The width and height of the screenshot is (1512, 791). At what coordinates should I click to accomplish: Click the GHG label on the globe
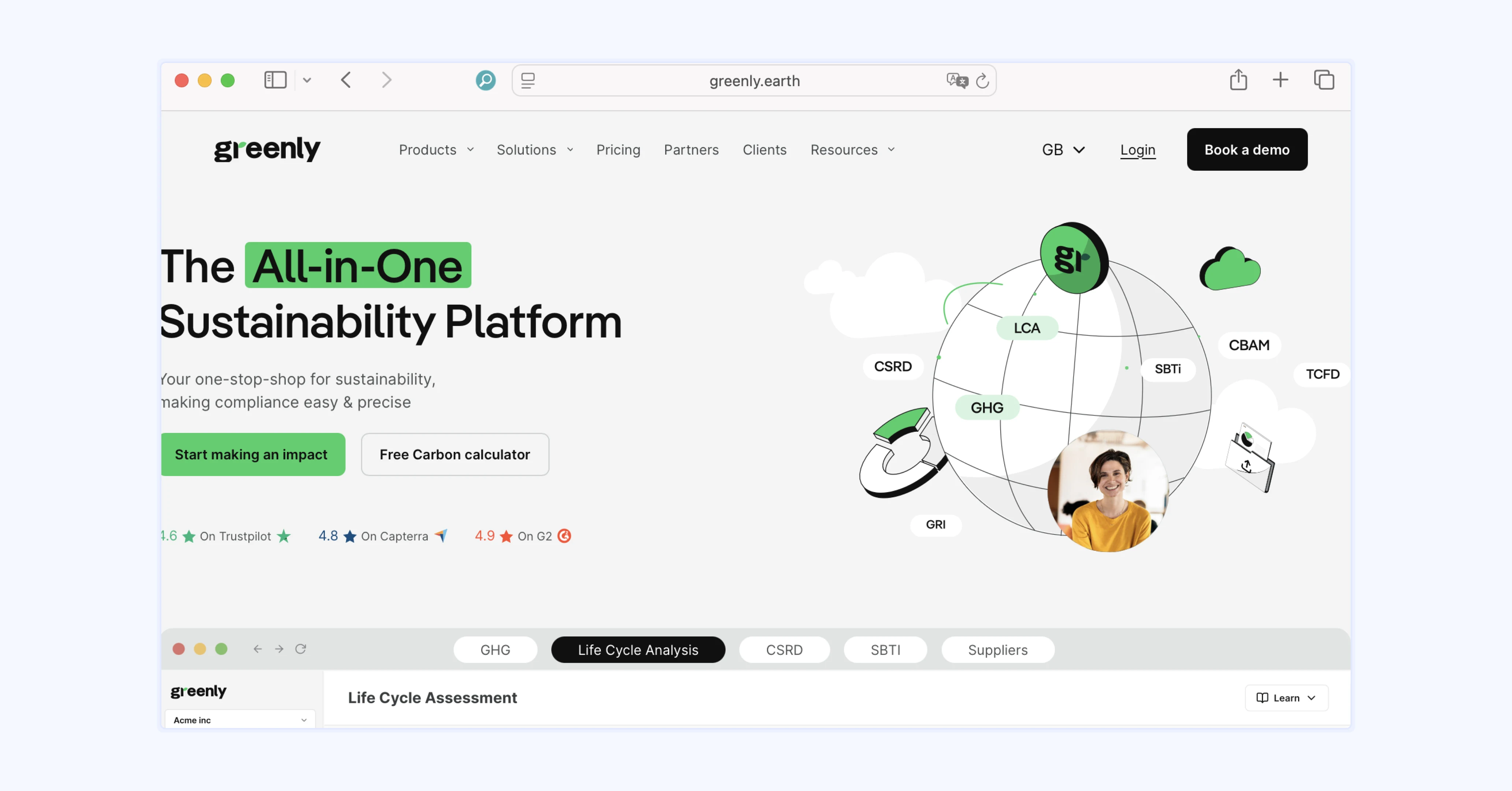(987, 407)
